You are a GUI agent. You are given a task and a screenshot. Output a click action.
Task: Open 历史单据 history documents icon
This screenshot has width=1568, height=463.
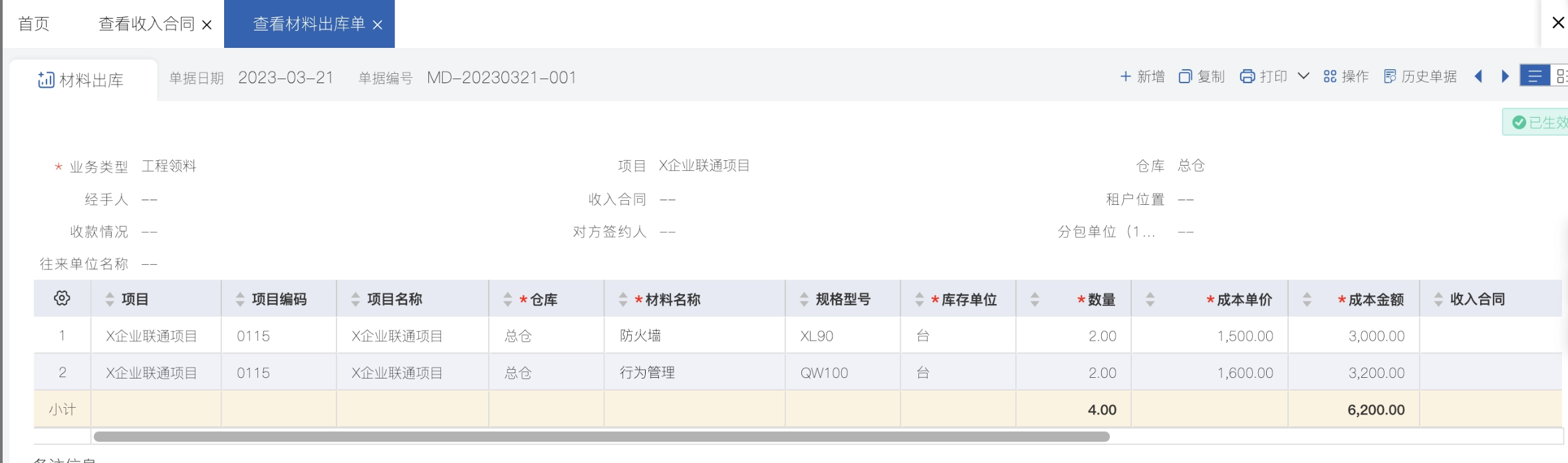(1390, 77)
